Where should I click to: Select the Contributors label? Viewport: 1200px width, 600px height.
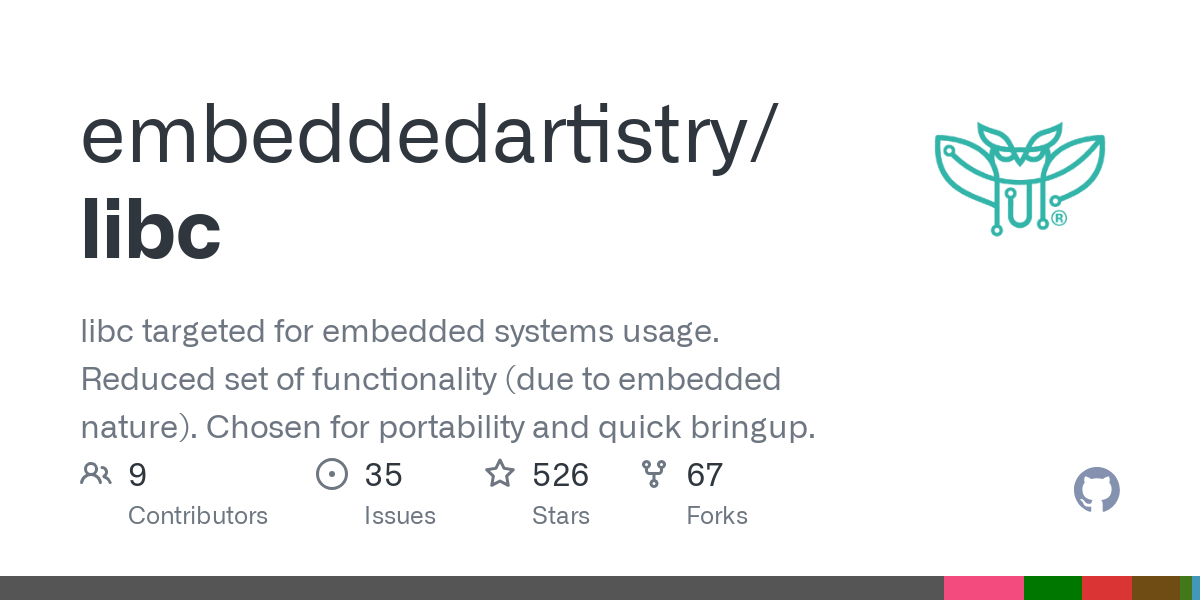tap(198, 516)
